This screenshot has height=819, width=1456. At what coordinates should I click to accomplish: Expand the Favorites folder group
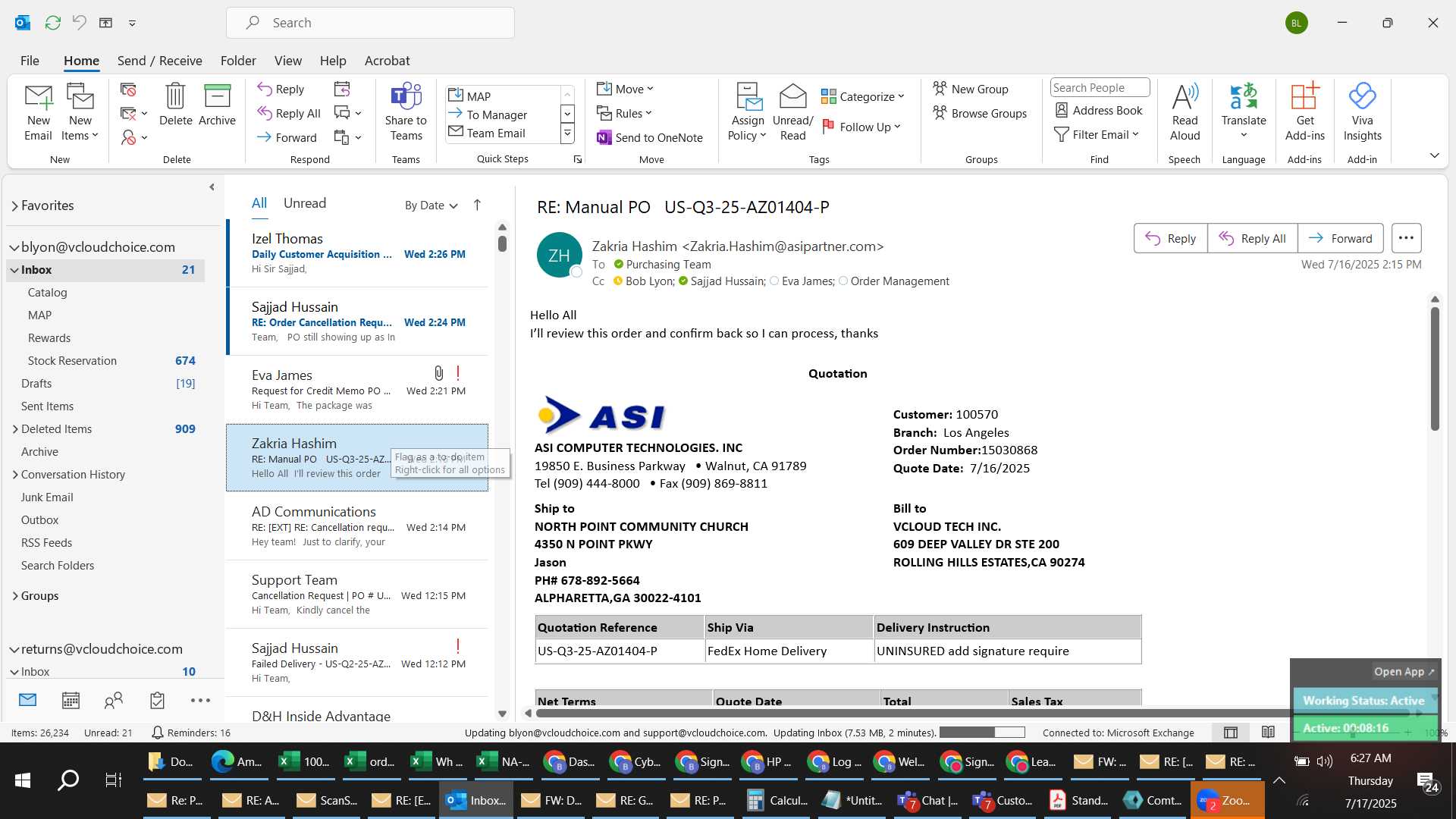(x=14, y=206)
